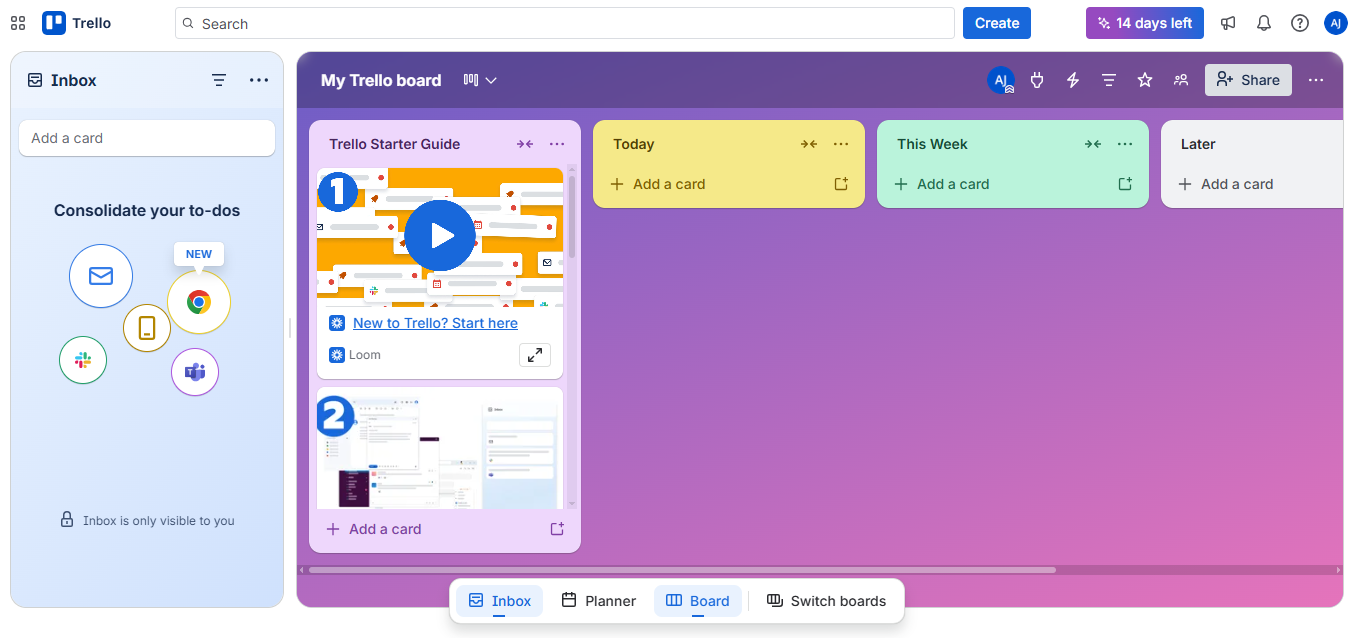This screenshot has height=638, width=1360.
Task: Focus the Search input field
Action: (x=565, y=23)
